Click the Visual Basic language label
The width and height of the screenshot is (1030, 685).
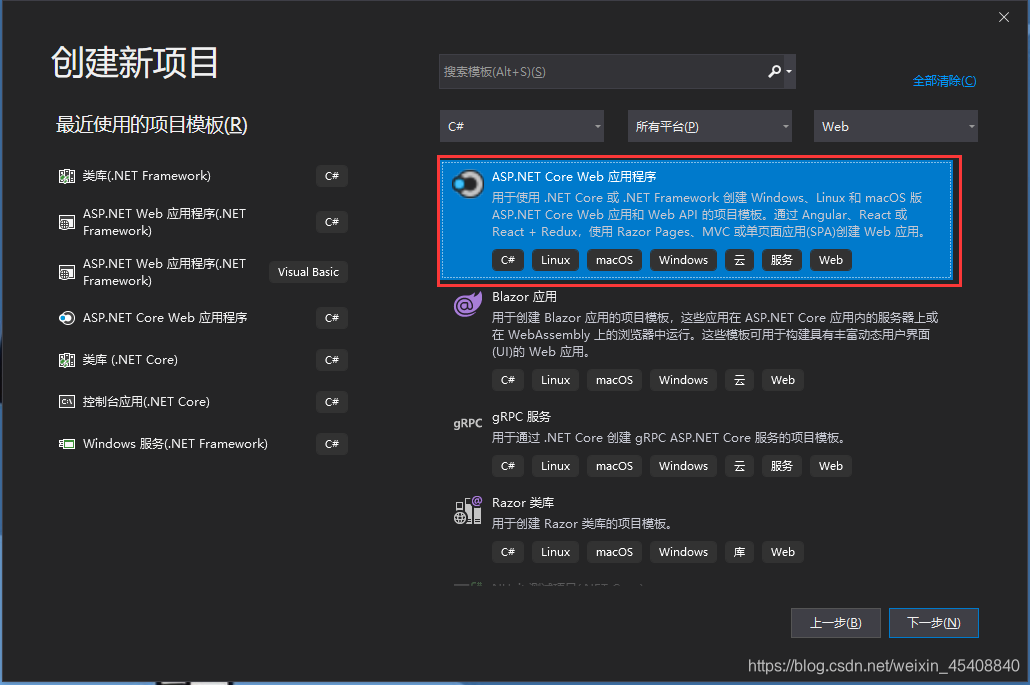coord(307,271)
